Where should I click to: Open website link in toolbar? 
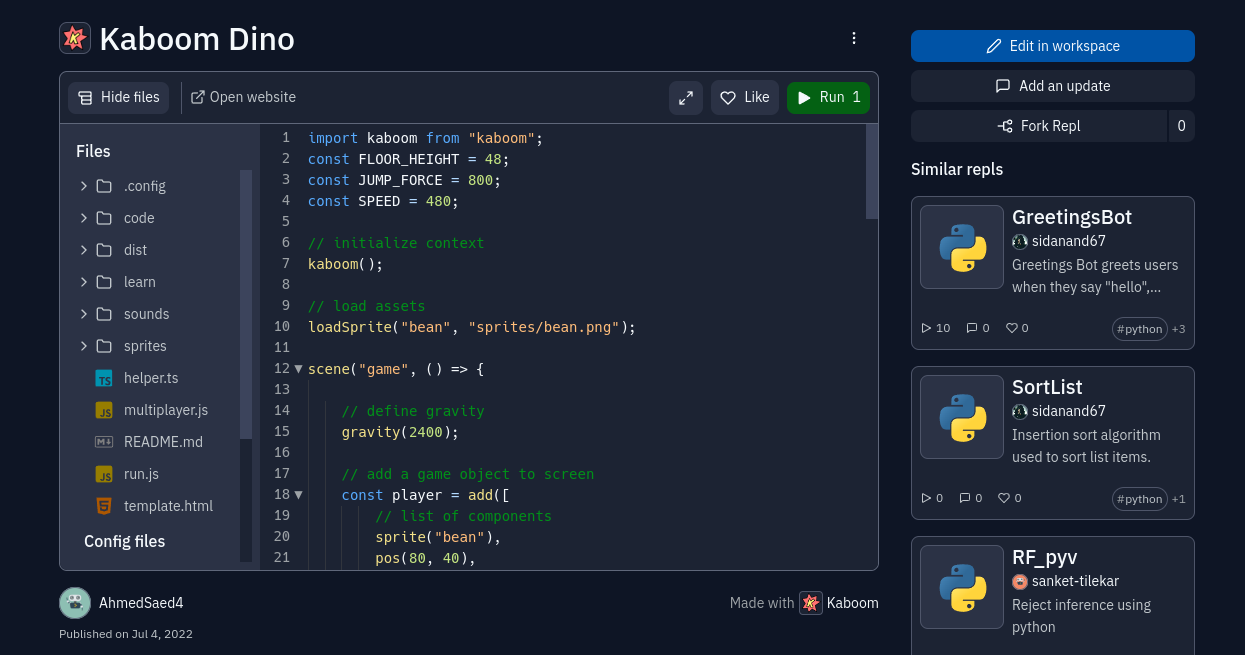pyautogui.click(x=244, y=98)
